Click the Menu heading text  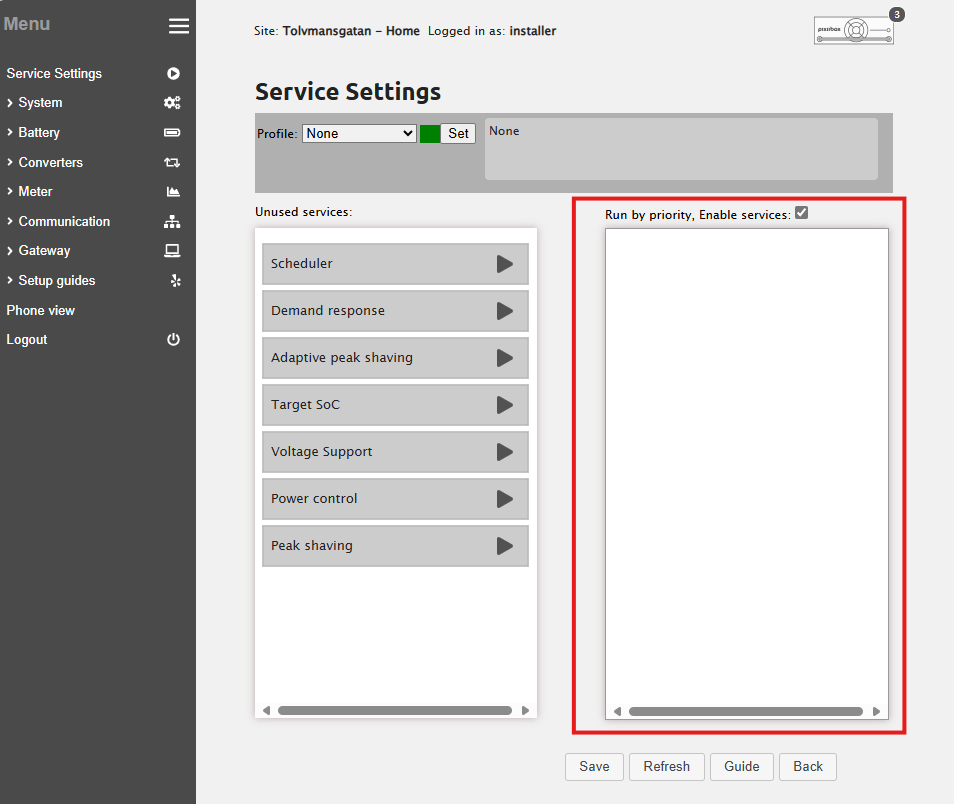click(x=27, y=24)
